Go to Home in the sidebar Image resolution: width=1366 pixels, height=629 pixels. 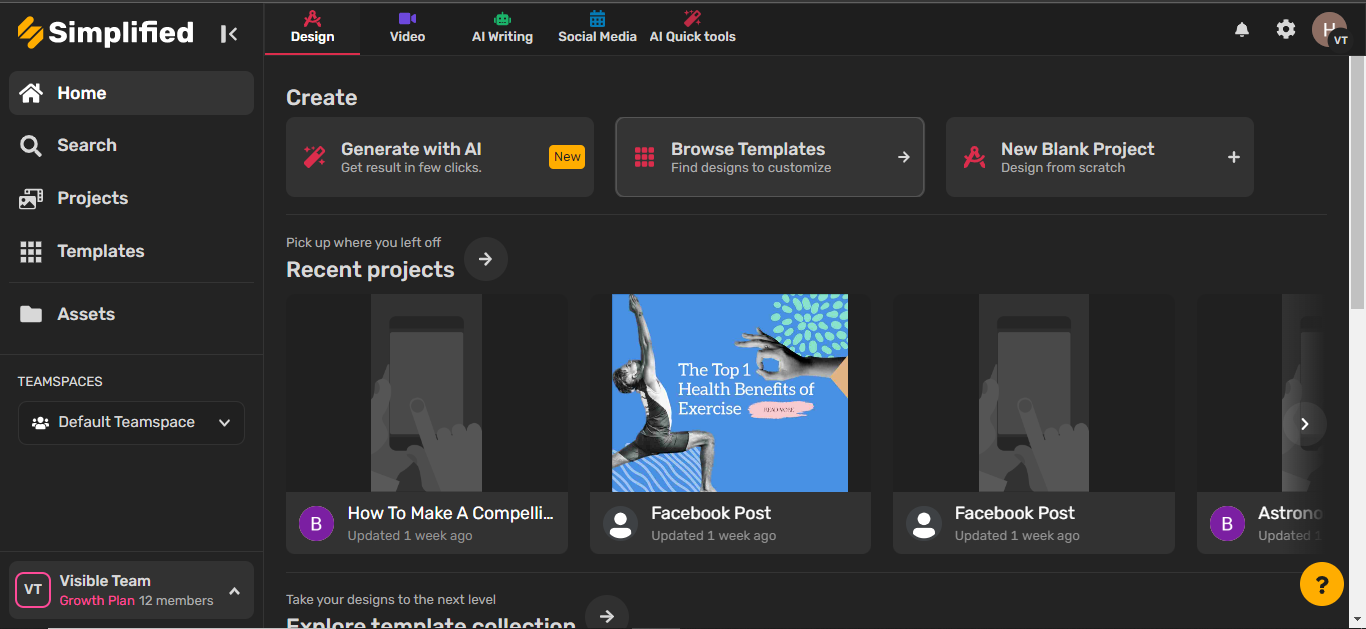point(82,92)
